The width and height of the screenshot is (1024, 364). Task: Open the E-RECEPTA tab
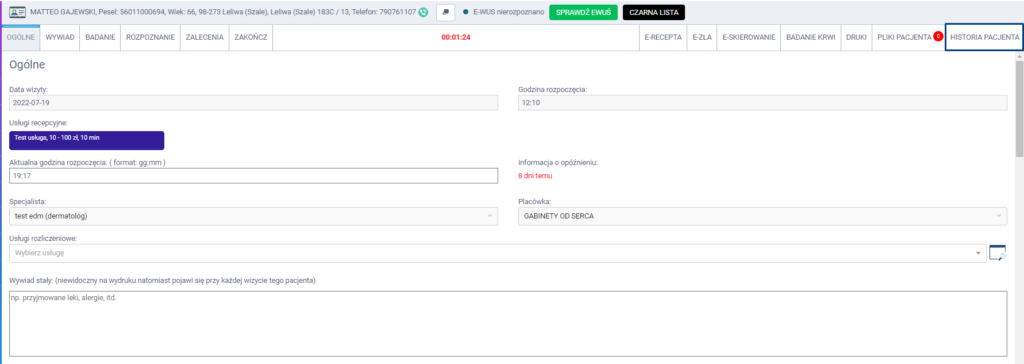(x=663, y=38)
